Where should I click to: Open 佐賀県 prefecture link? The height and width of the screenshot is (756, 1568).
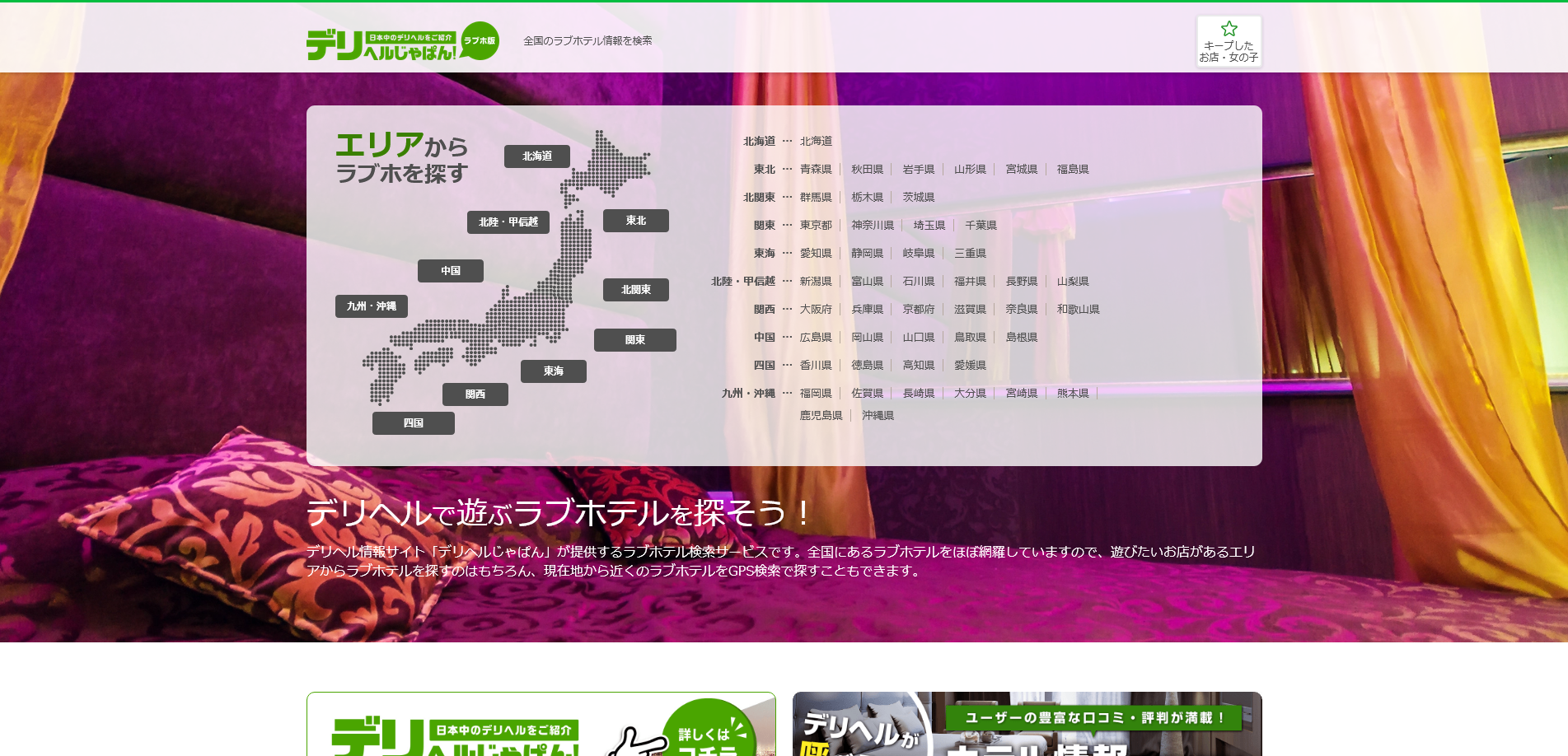click(x=867, y=394)
